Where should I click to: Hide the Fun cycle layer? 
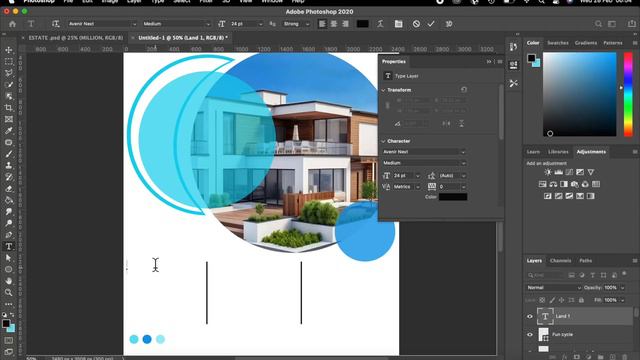point(530,335)
